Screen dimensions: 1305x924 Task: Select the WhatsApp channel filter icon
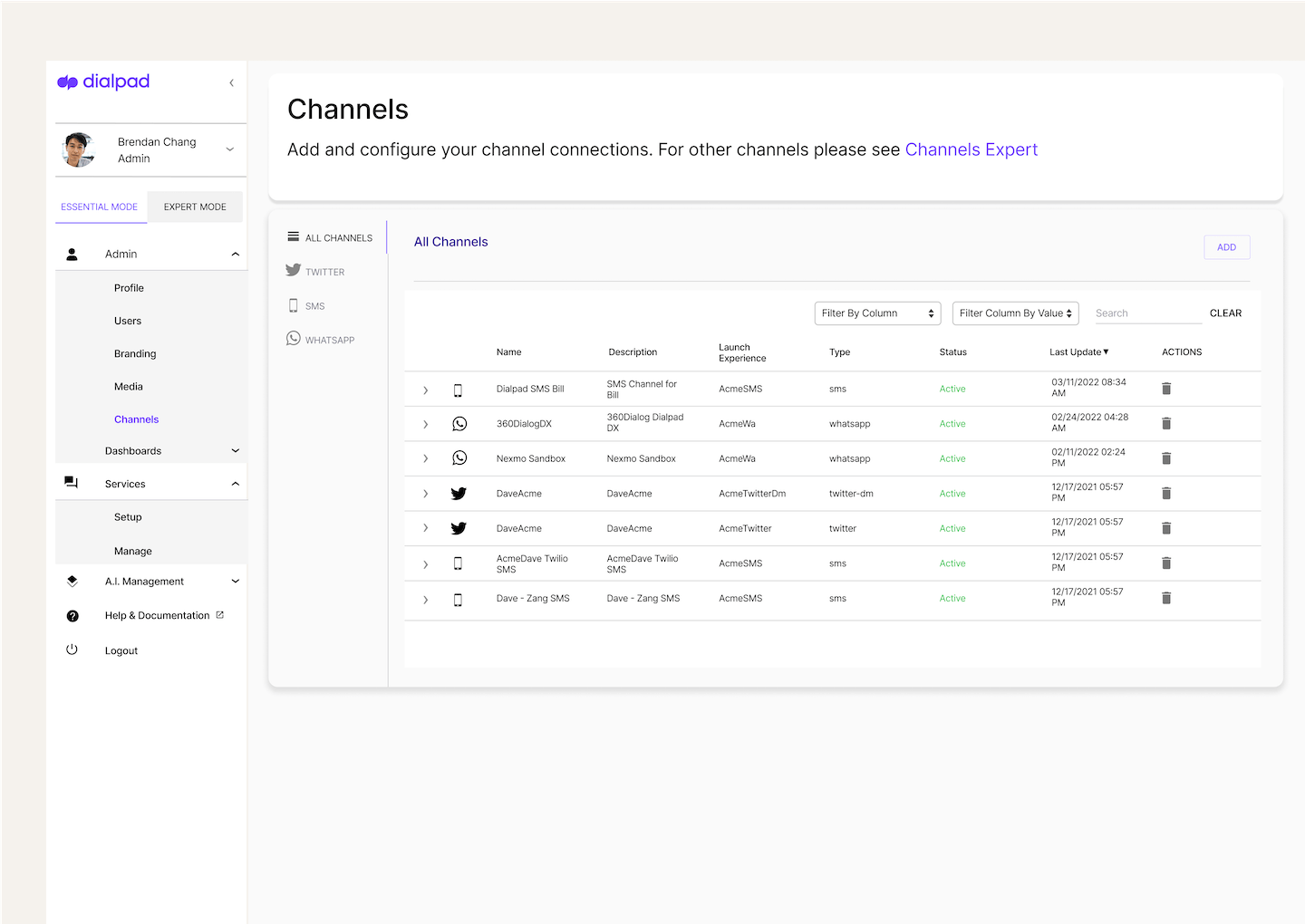coord(293,337)
